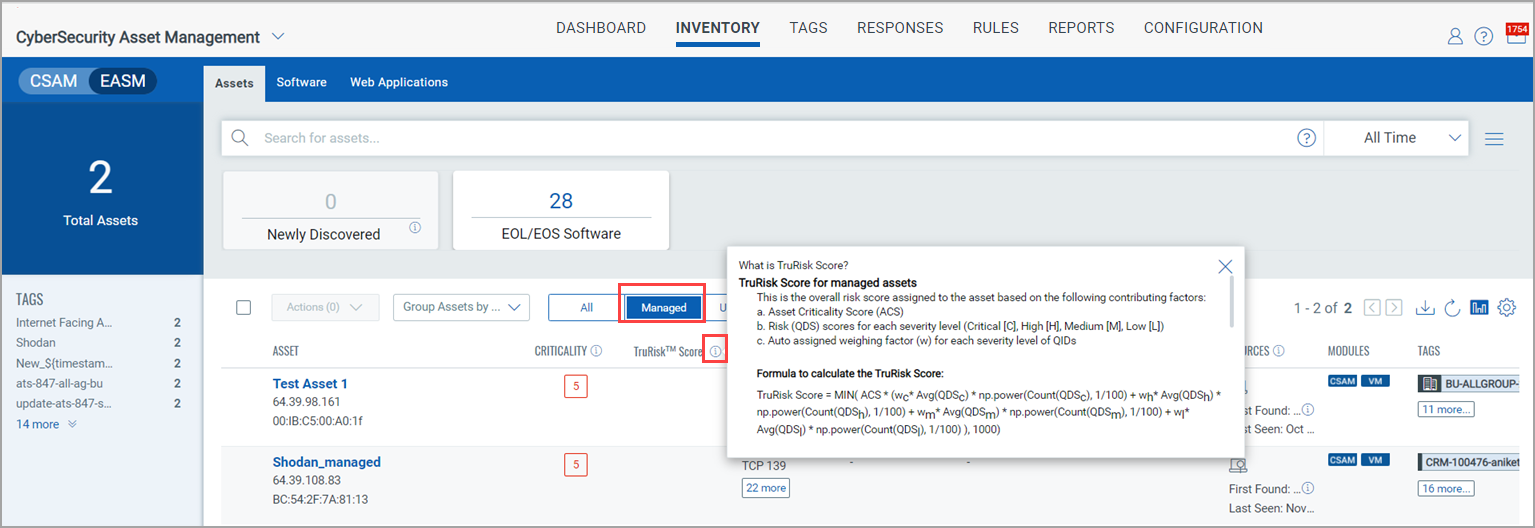Expand 22 more ports for Shodan_managed
This screenshot has width=1535, height=528.
pyautogui.click(x=765, y=488)
